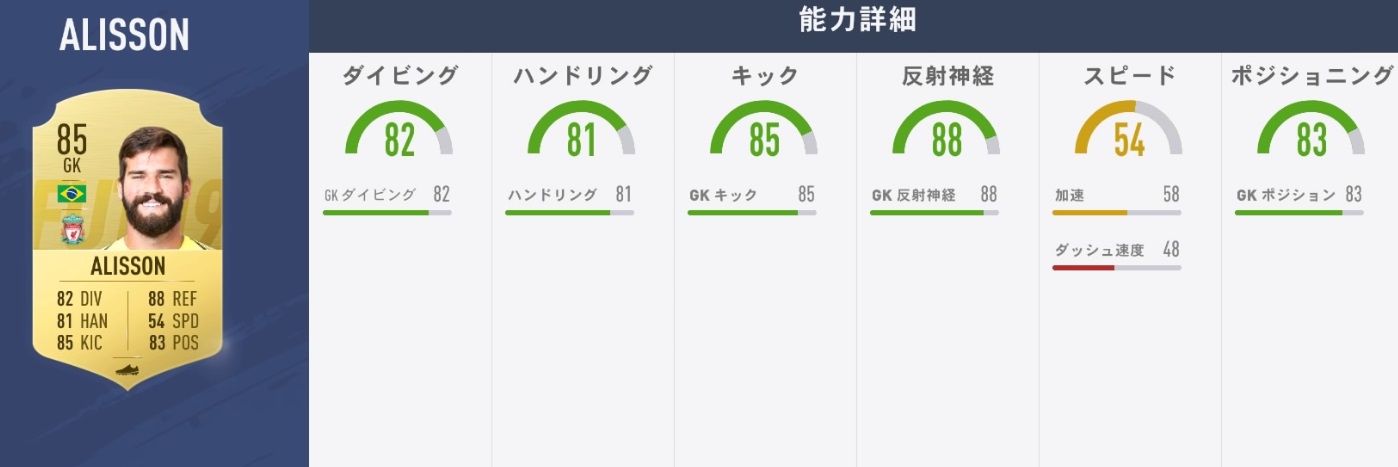The height and width of the screenshot is (467, 1398).
Task: Click the ハンドリング gauge showing 81
Action: tap(581, 130)
